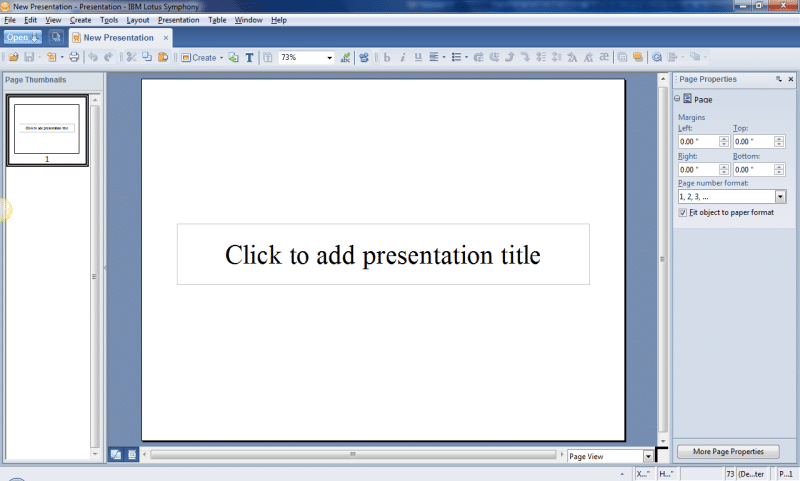Click the More Page Properties button
The image size is (800, 481).
pyautogui.click(x=727, y=452)
